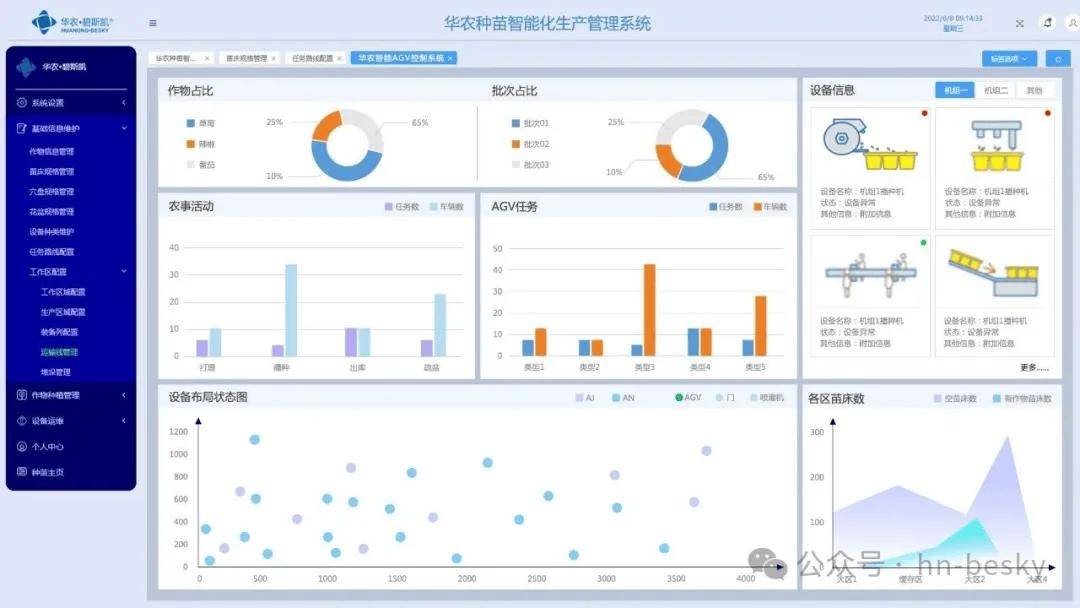Toggle the 批次01 legend entry

pos(530,123)
